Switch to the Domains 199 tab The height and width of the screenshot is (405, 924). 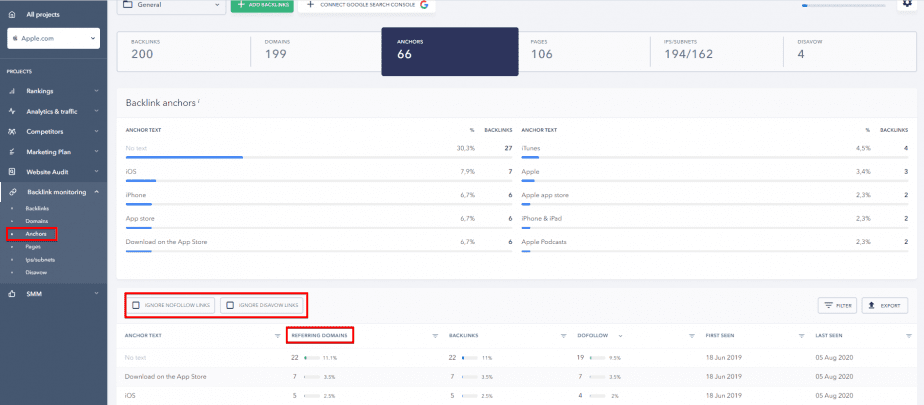coord(316,50)
